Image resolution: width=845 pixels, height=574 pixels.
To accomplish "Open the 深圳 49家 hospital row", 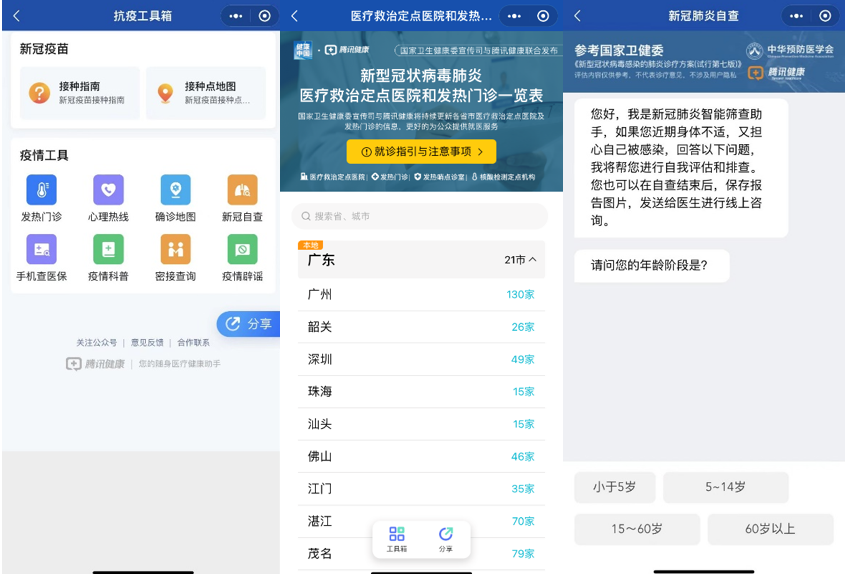I will (x=421, y=359).
